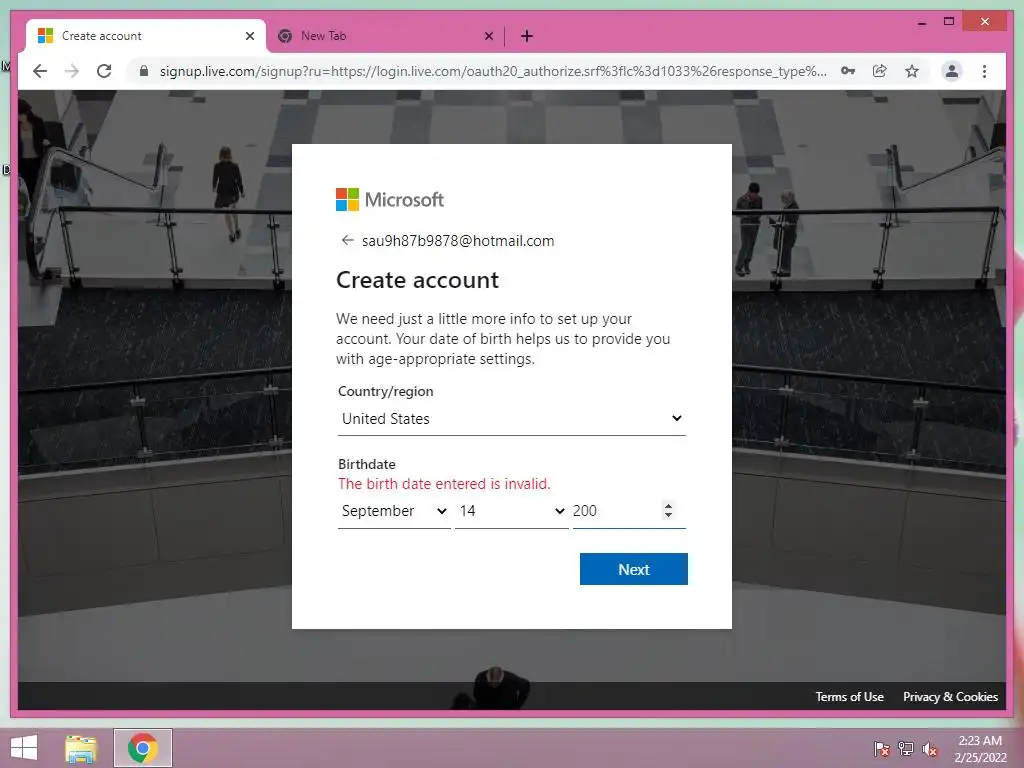Image resolution: width=1024 pixels, height=768 pixels.
Task: Click the email sau9h87b9878@hotmail.com text
Action: 458,241
